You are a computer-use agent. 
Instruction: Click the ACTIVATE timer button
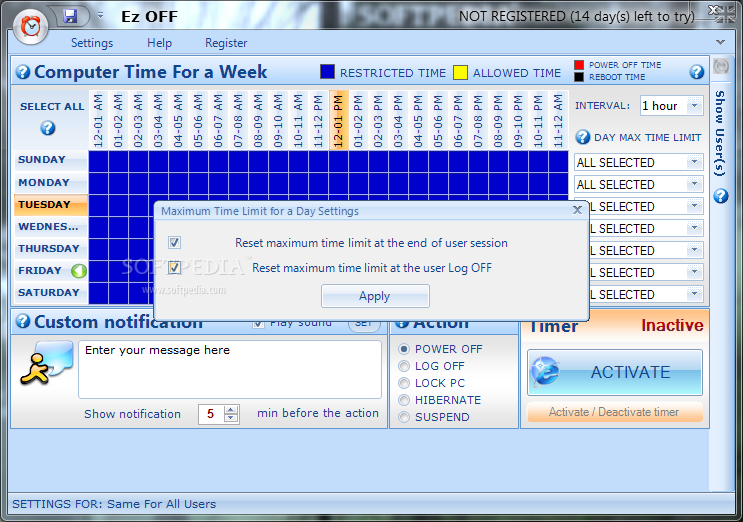[615, 372]
